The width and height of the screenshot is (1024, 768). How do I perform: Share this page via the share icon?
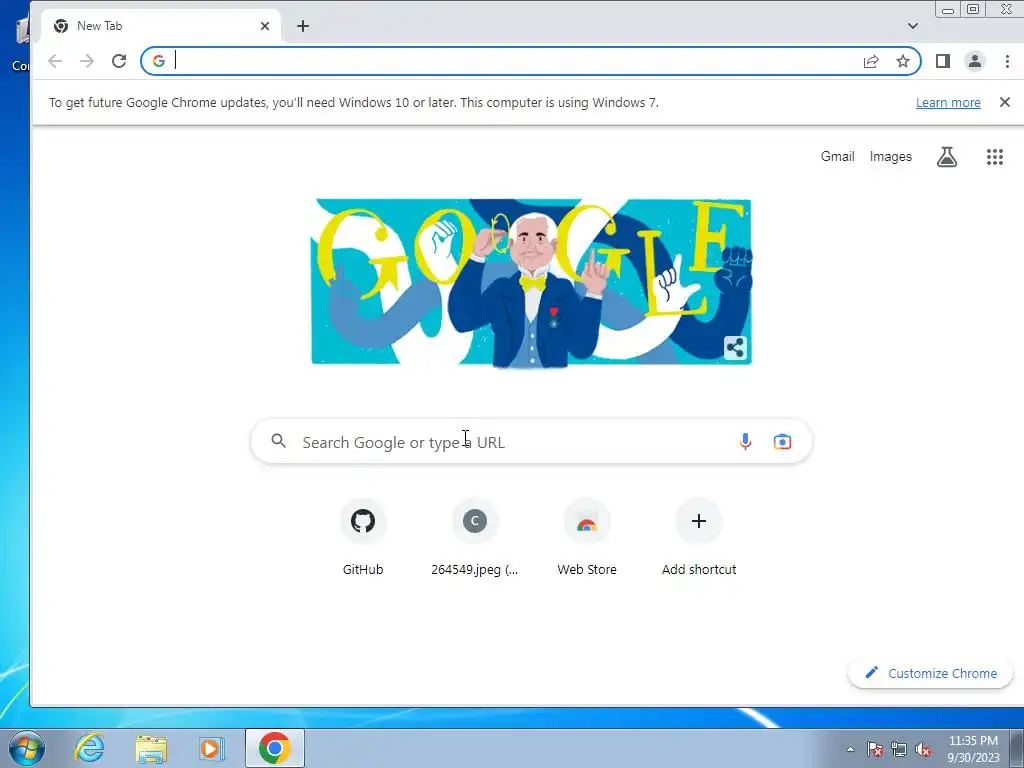point(871,61)
